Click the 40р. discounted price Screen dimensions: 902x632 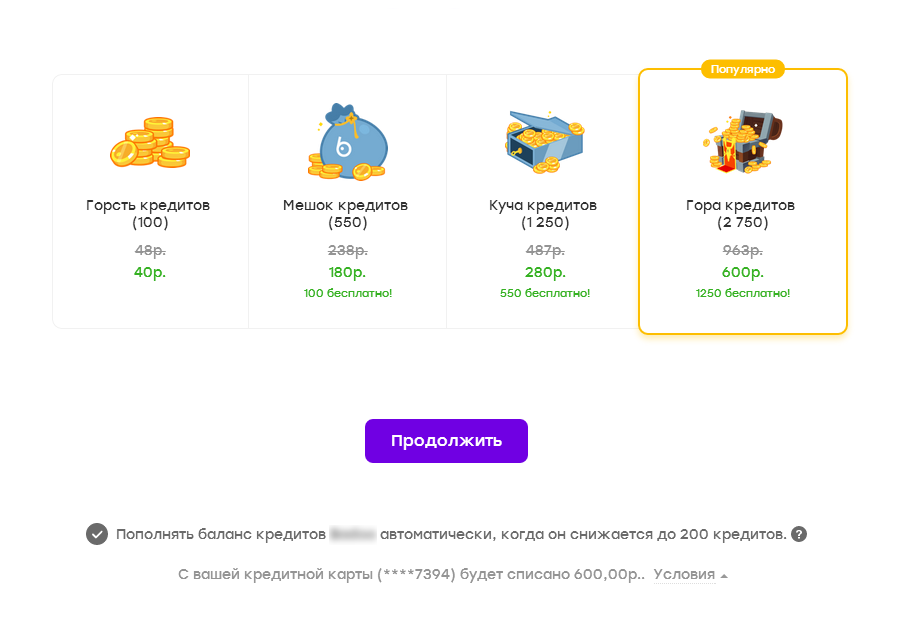pos(150,271)
